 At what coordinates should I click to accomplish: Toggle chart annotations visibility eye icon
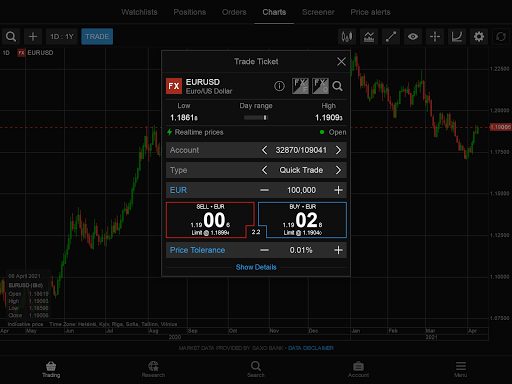(413, 36)
